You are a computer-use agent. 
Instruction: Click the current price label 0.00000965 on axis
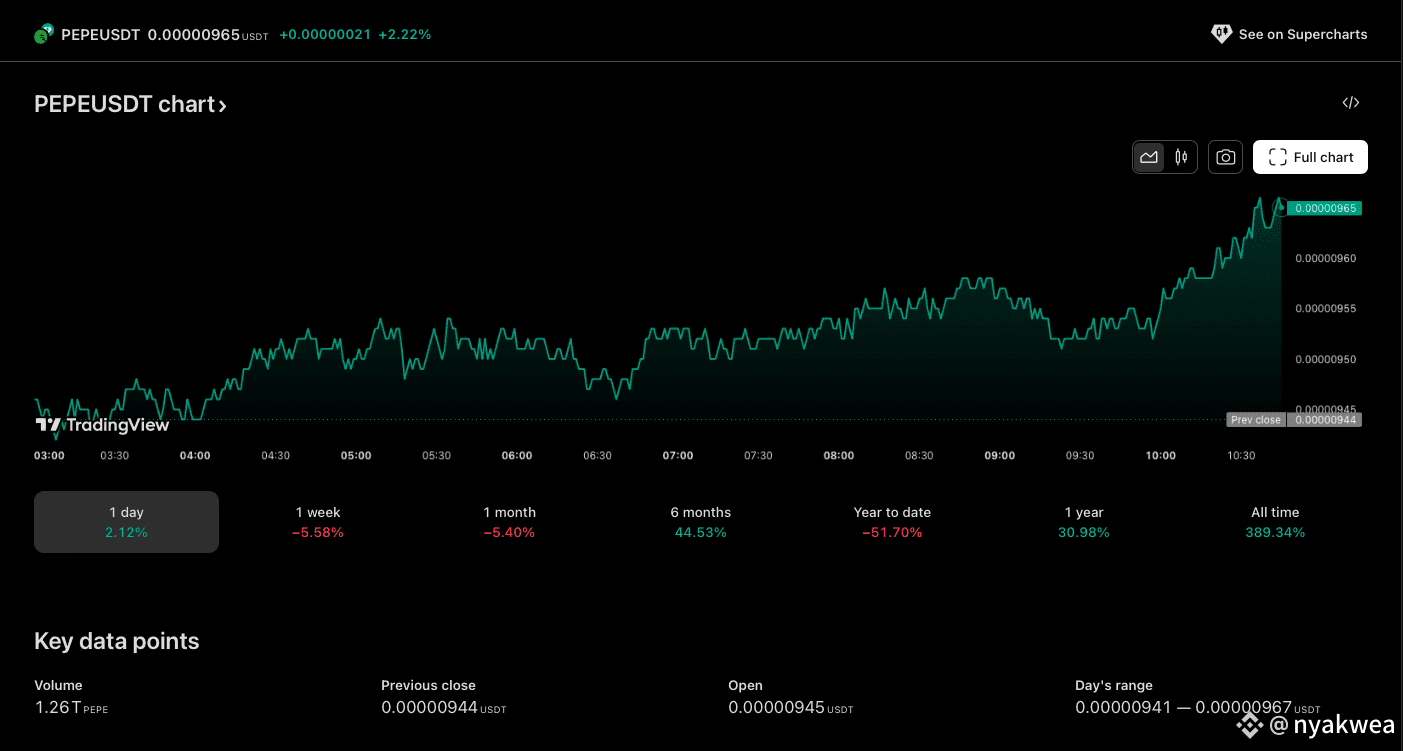pyautogui.click(x=1324, y=208)
